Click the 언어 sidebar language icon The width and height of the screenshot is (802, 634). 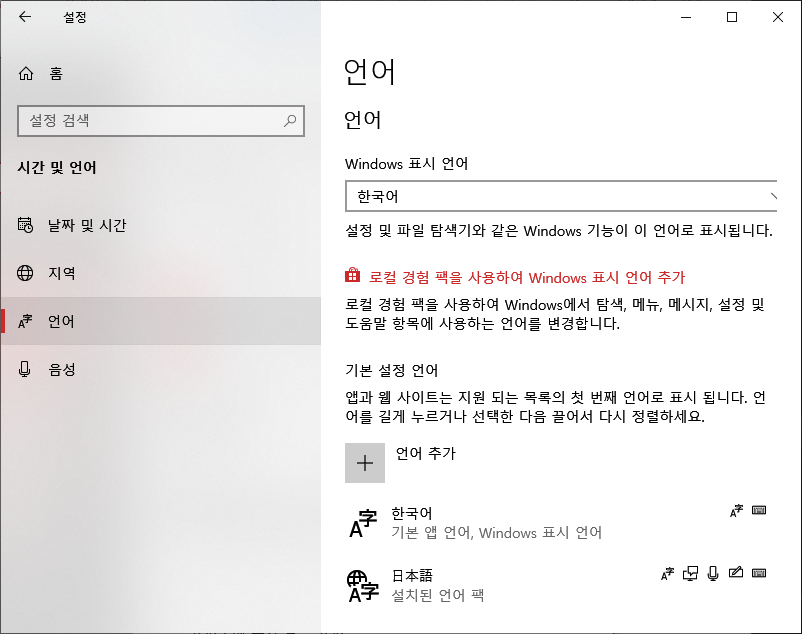(x=25, y=321)
